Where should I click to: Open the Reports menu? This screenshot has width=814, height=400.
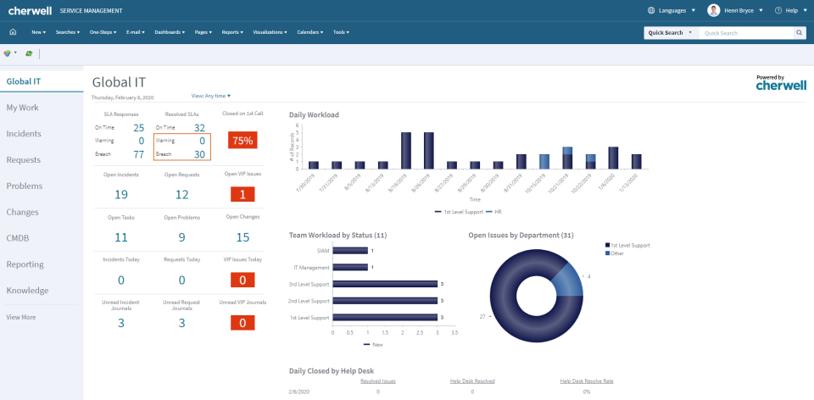tap(232, 32)
